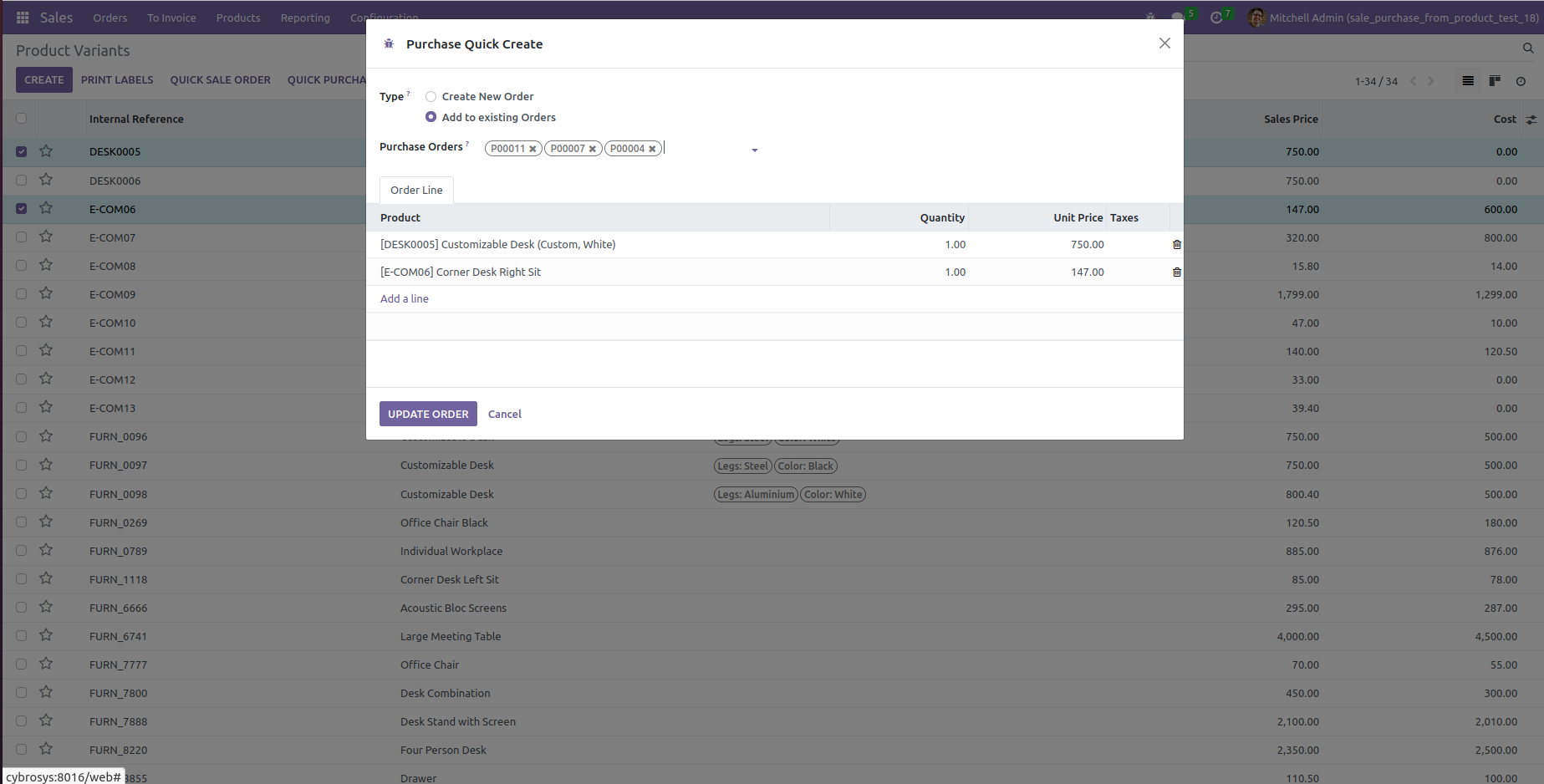Click Cancel in the dialog
The width and height of the screenshot is (1544, 784).
click(x=505, y=414)
